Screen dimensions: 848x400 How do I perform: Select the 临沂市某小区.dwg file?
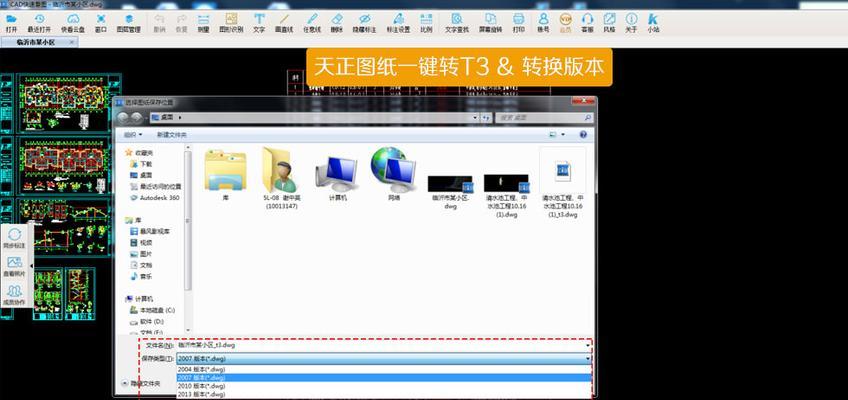pos(450,192)
